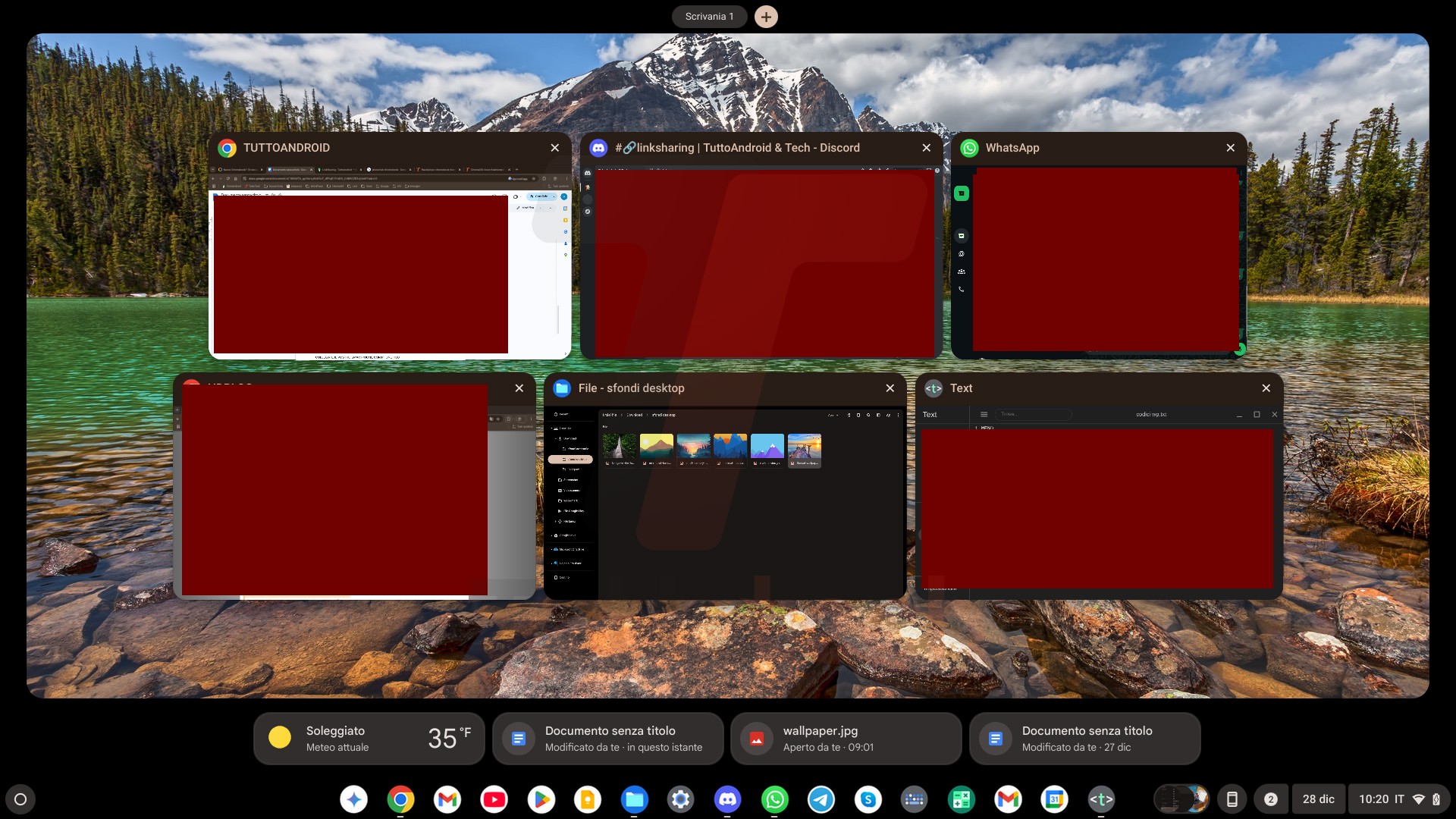Screen dimensions: 1456x819
Task: Open Phone Hub from the status tray
Action: pos(1232,799)
